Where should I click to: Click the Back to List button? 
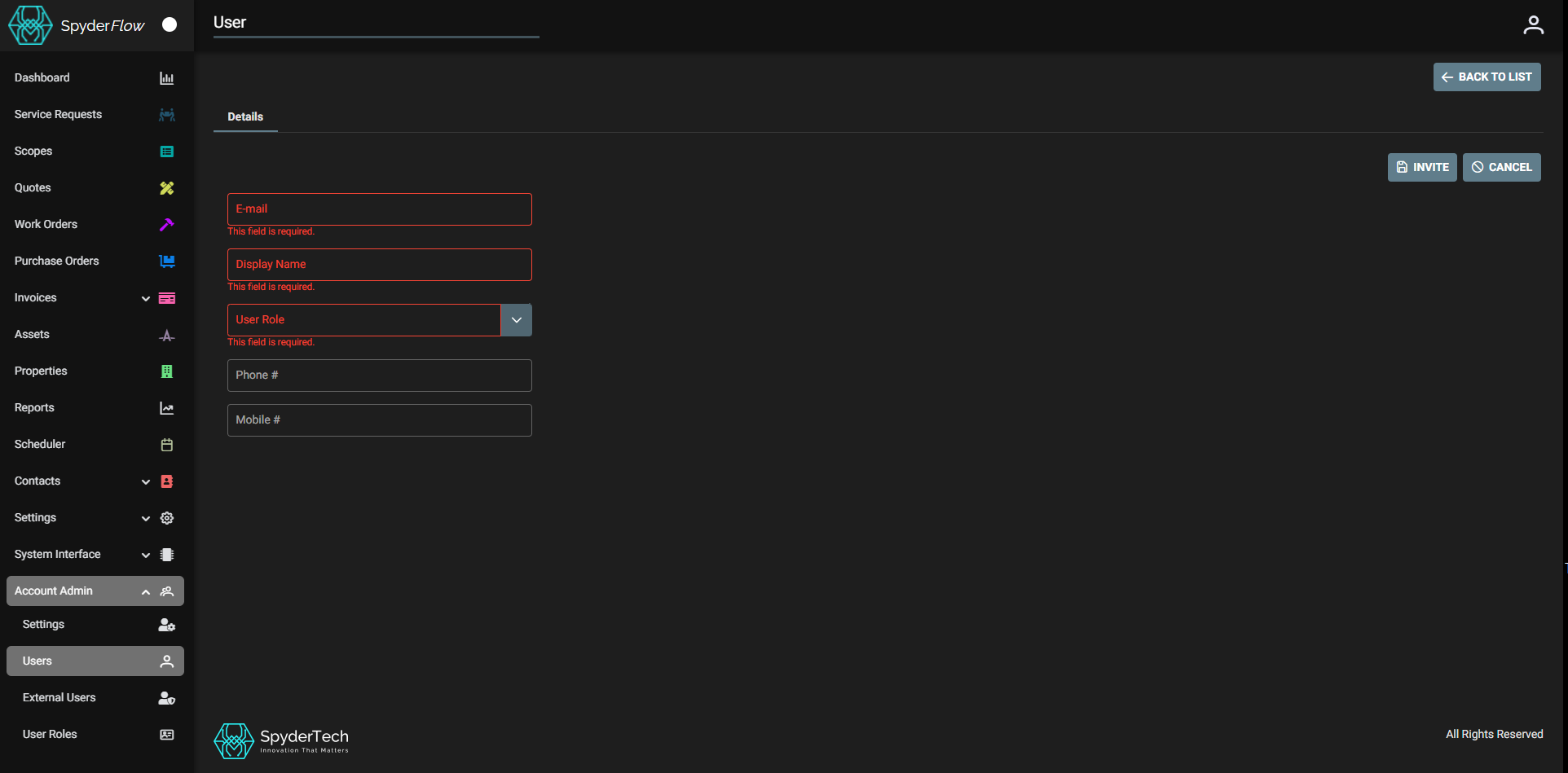(x=1487, y=77)
